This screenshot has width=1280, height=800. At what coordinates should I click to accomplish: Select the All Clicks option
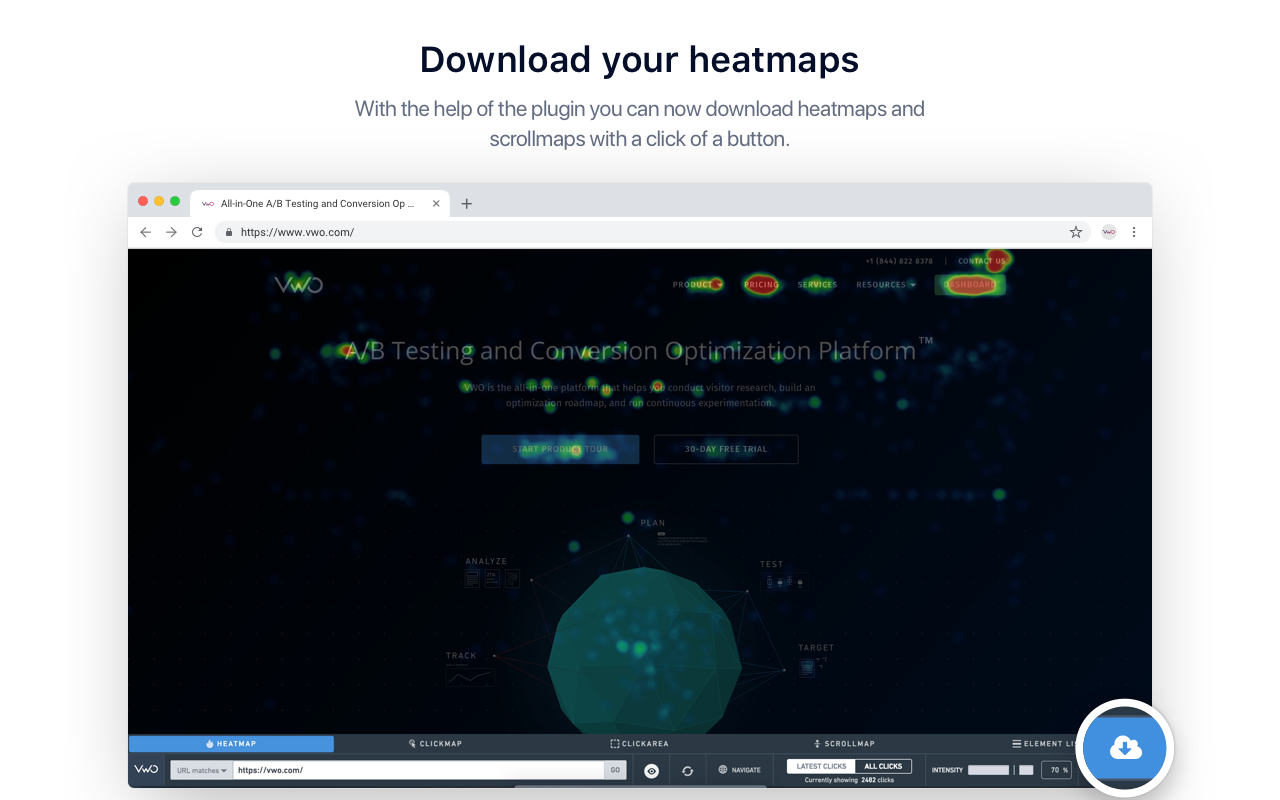pyautogui.click(x=883, y=766)
